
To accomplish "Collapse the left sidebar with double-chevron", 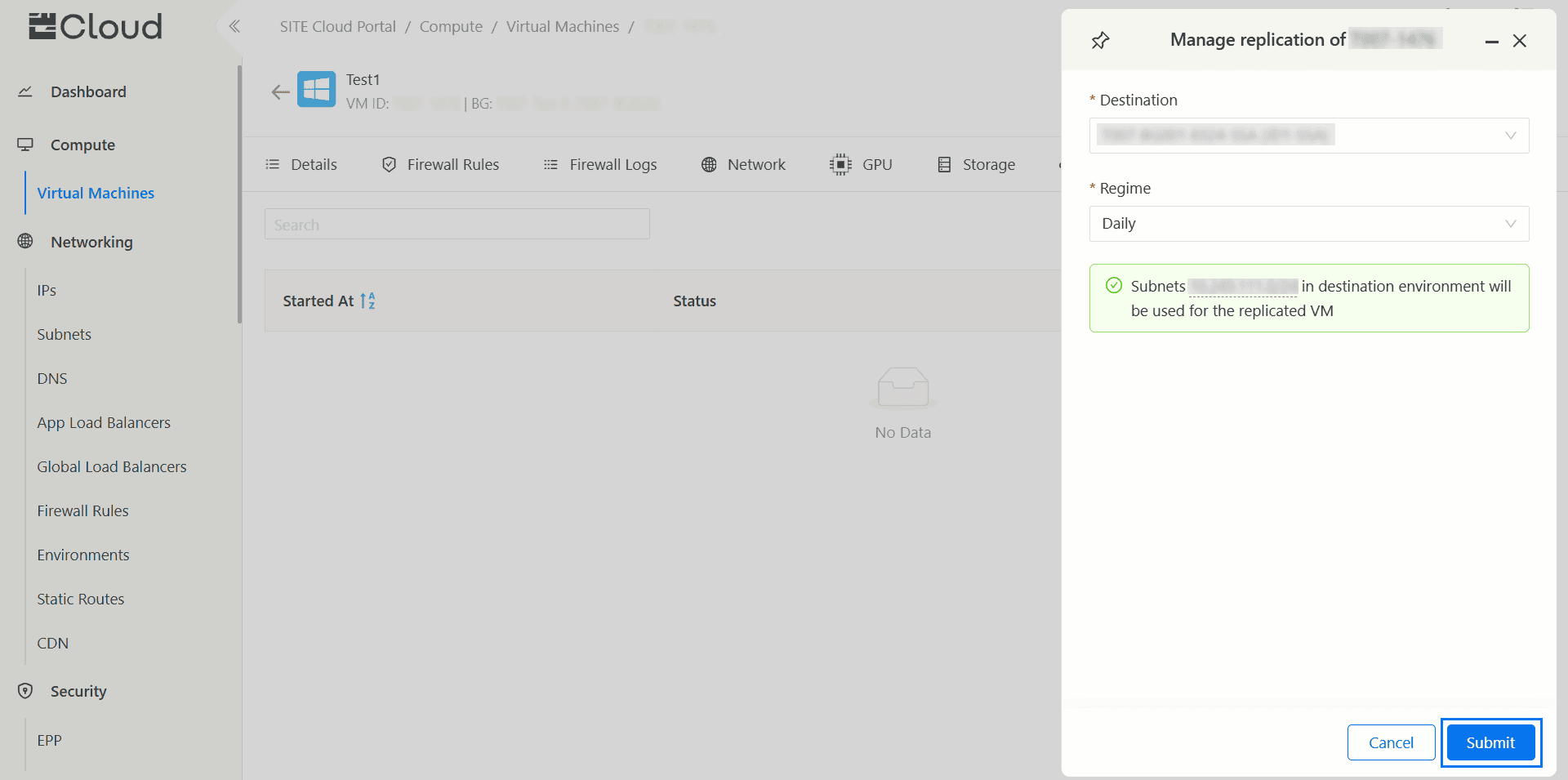I will click(x=234, y=26).
